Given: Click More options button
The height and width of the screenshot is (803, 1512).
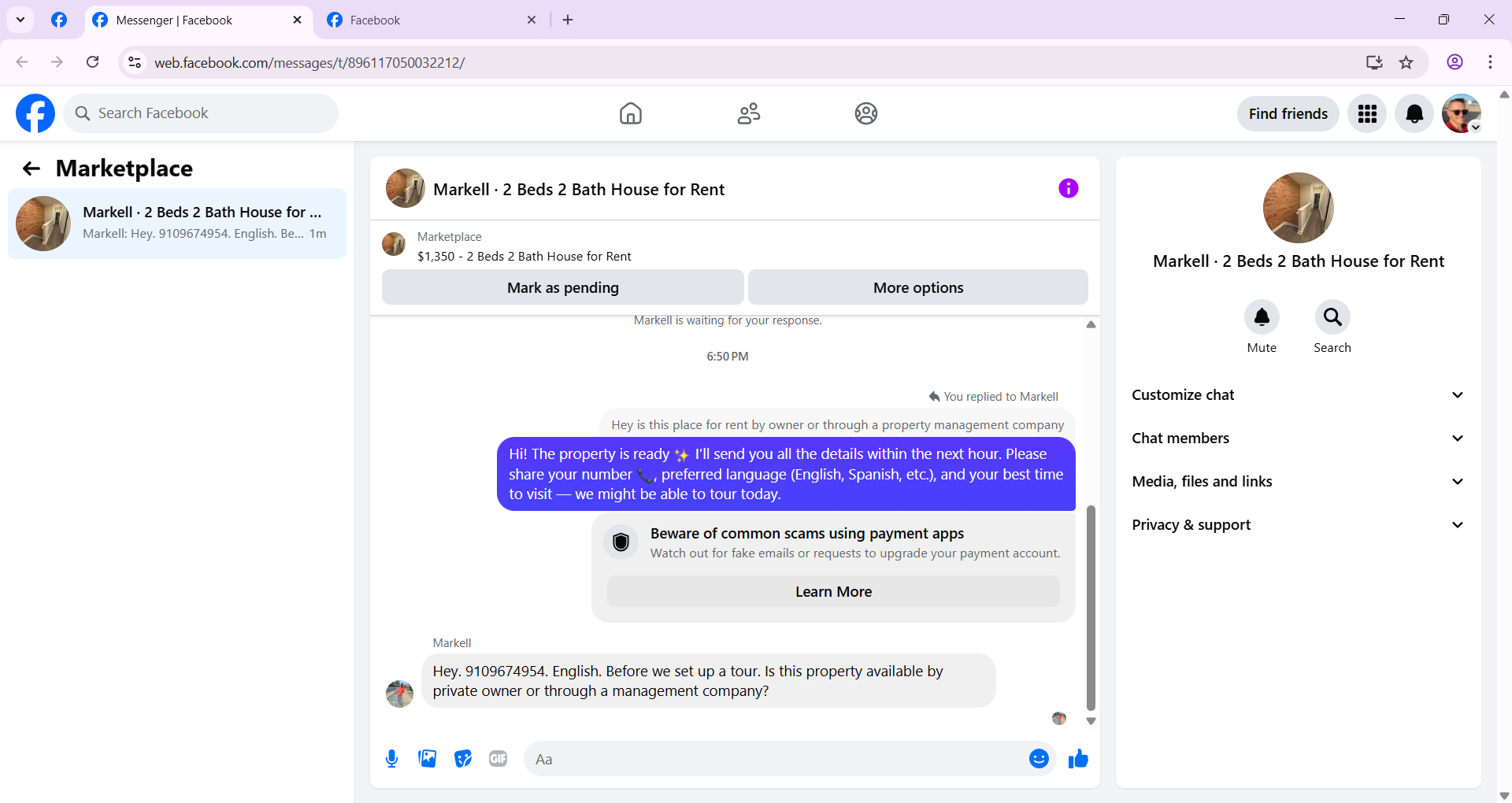Looking at the screenshot, I should pyautogui.click(x=918, y=287).
